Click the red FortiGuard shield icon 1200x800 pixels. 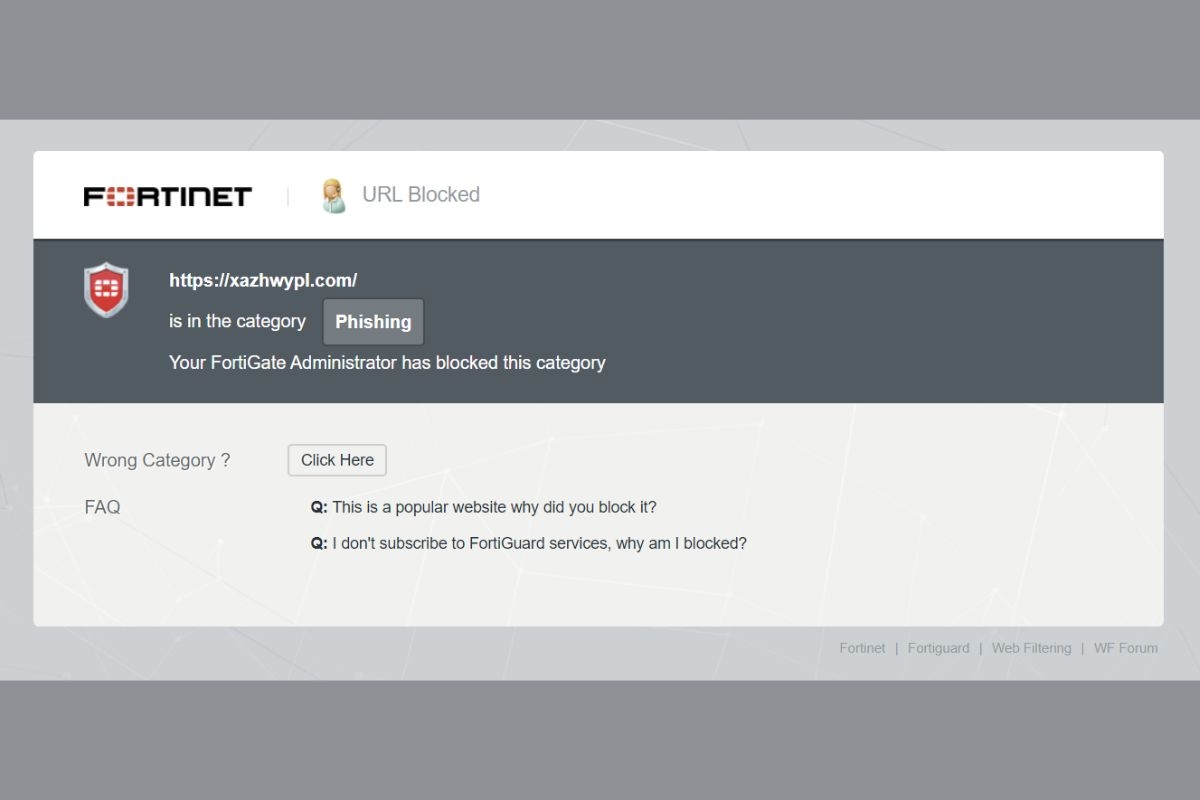click(106, 290)
